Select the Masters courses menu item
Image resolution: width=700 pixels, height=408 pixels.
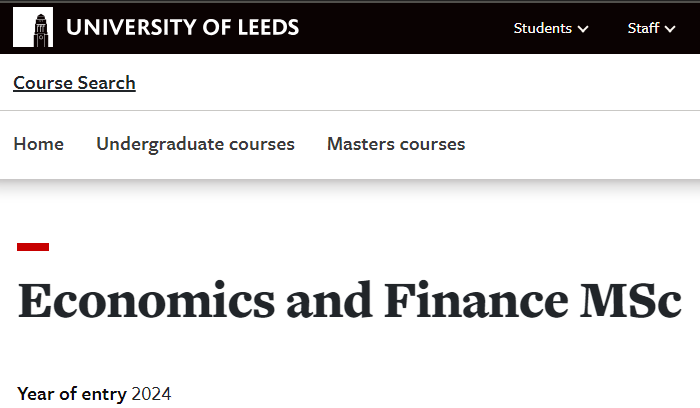[x=396, y=144]
